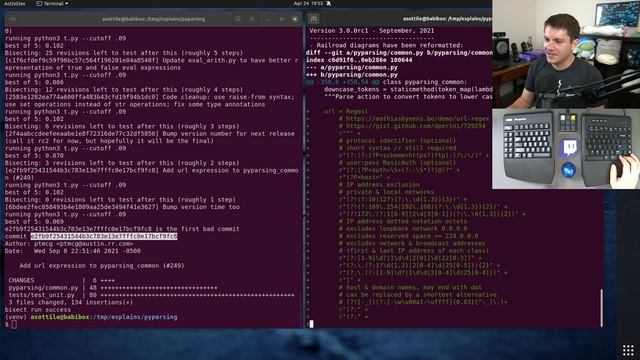The height and width of the screenshot is (360, 640).
Task: Click the keyboard camera overlay
Action: (x=566, y=149)
